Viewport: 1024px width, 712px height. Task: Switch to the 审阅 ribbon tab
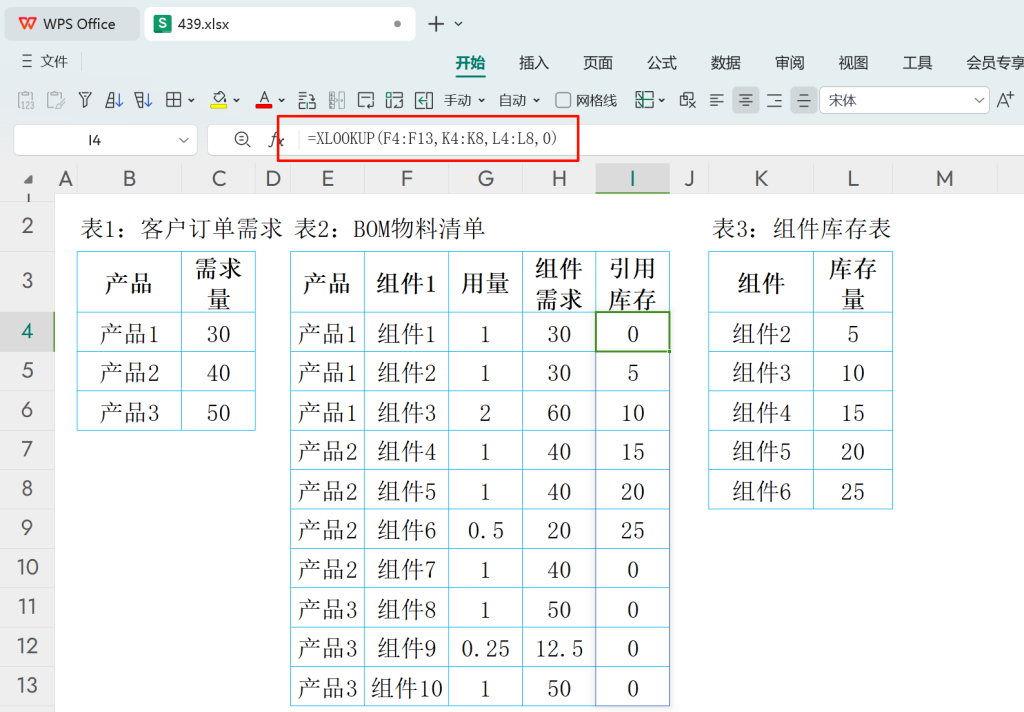[790, 63]
